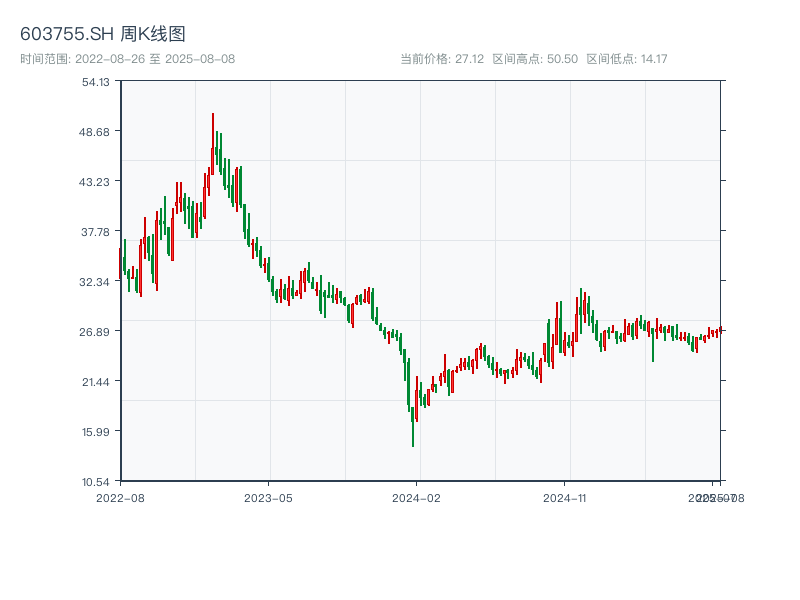Select the 时间范围 date range text
This screenshot has height=600, width=800.
pyautogui.click(x=127, y=59)
